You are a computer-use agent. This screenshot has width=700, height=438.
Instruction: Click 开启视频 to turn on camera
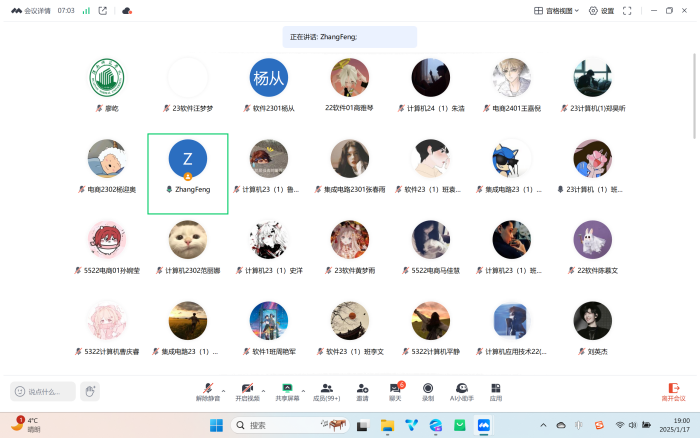coord(247,392)
